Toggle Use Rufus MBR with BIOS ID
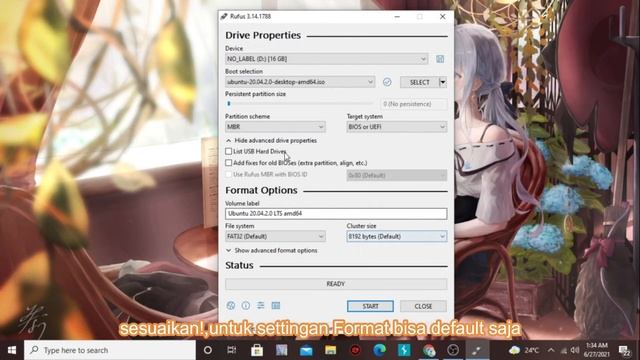The width and height of the screenshot is (640, 360). point(229,174)
